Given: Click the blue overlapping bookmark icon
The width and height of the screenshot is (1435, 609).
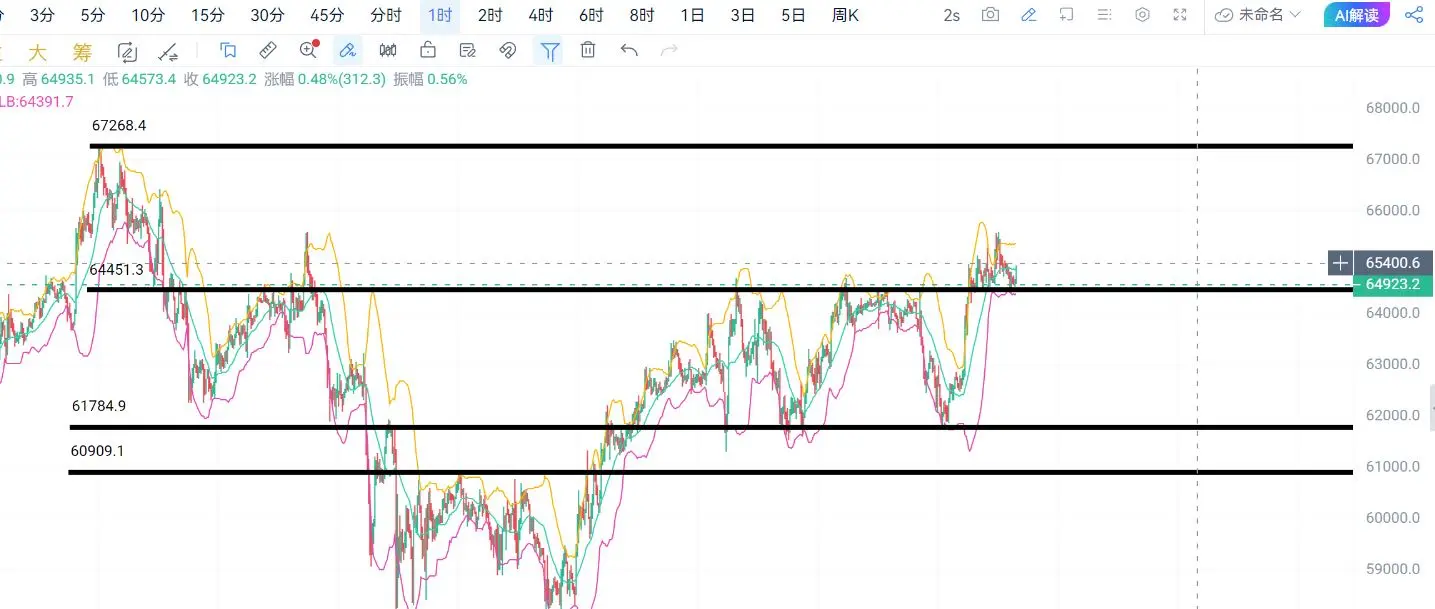Looking at the screenshot, I should click(228, 50).
